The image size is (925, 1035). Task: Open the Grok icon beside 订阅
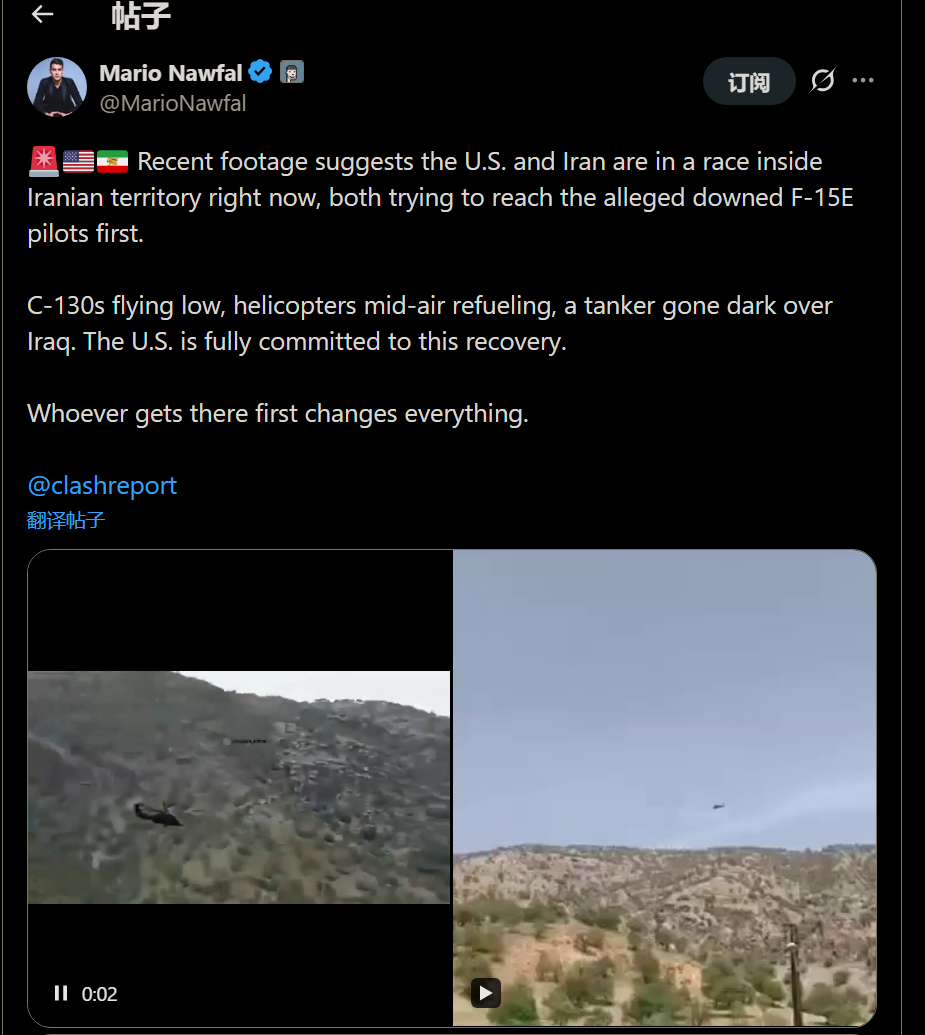pos(822,81)
